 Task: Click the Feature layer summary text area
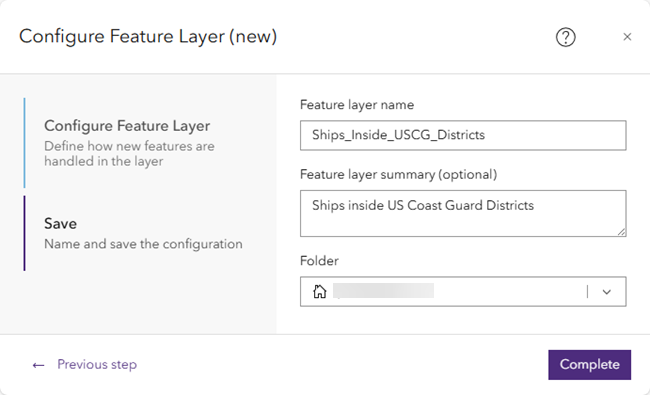tap(463, 213)
